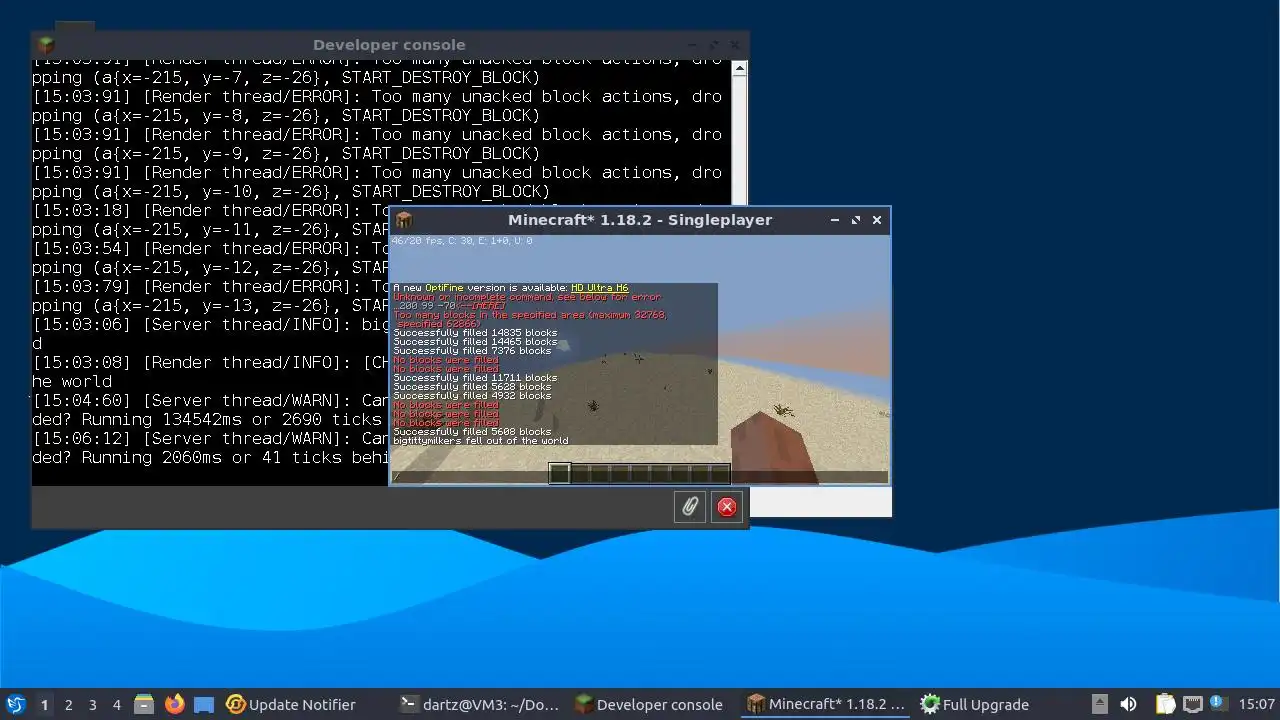Viewport: 1280px width, 720px height.
Task: Close the Developer console window
Action: pos(735,45)
